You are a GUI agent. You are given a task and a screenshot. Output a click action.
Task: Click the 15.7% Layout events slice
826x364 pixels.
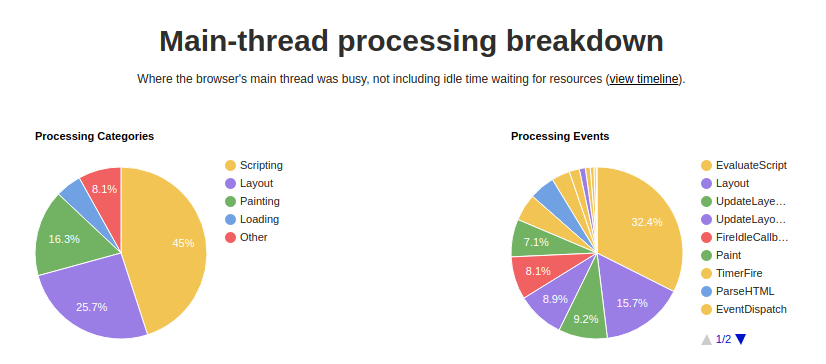click(635, 303)
